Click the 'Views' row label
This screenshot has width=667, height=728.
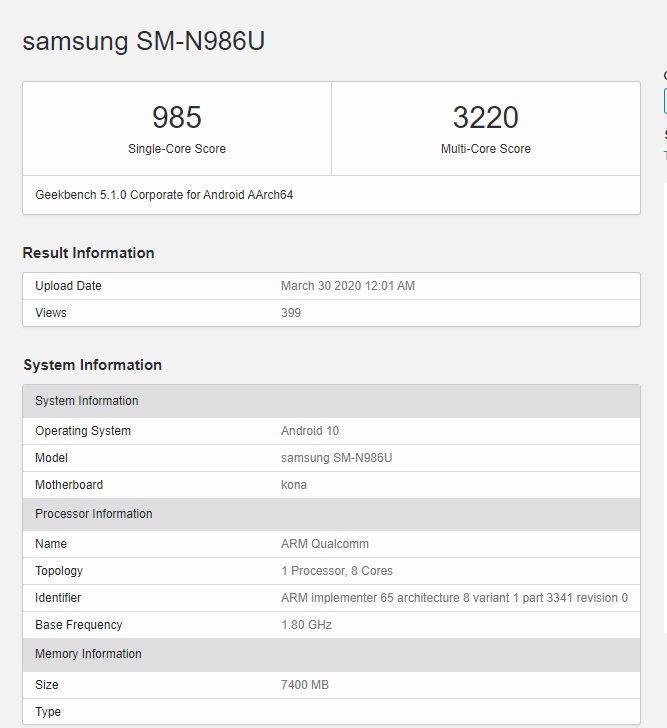click(x=51, y=312)
